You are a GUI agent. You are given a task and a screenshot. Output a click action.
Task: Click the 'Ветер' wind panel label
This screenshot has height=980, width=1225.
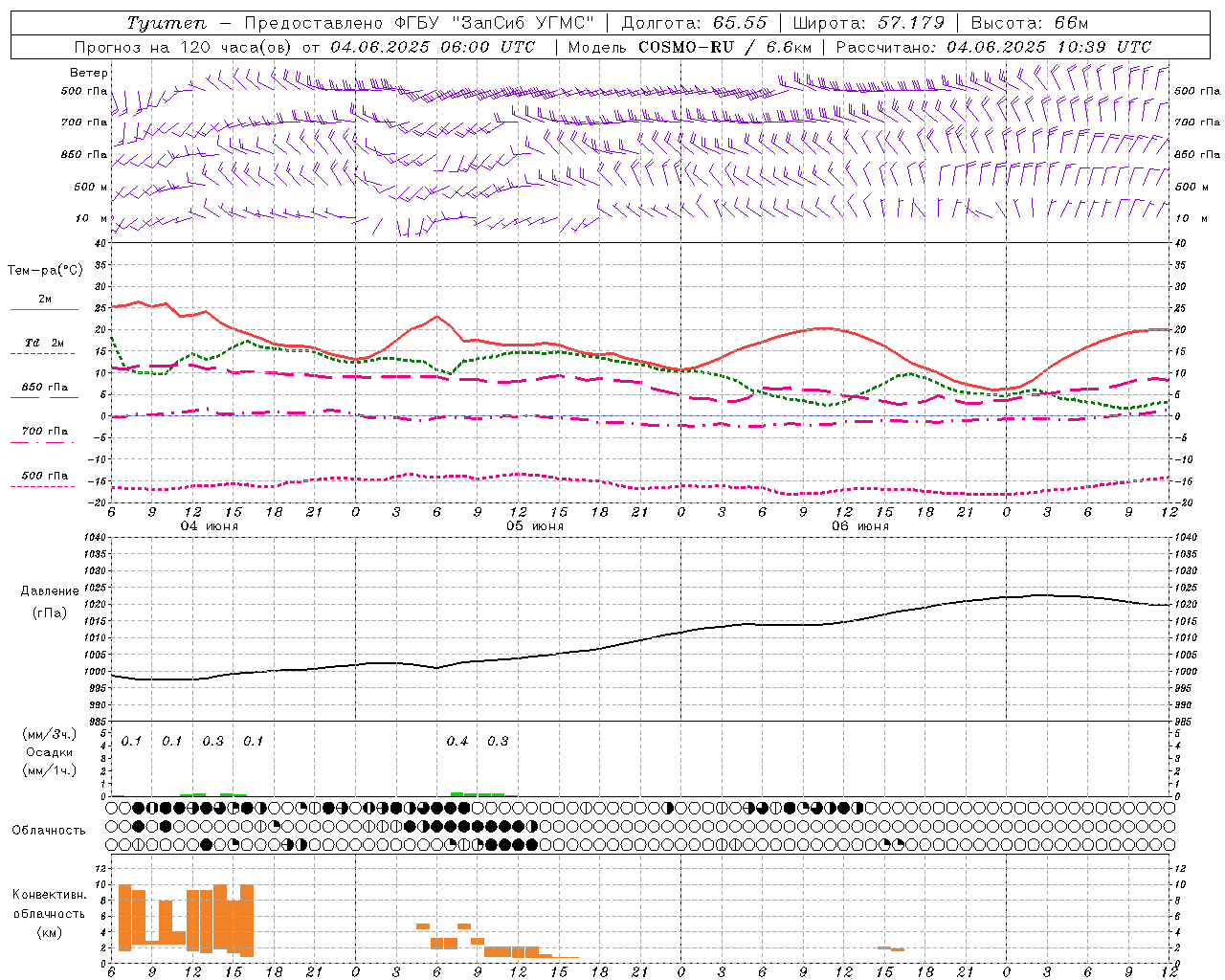(89, 73)
